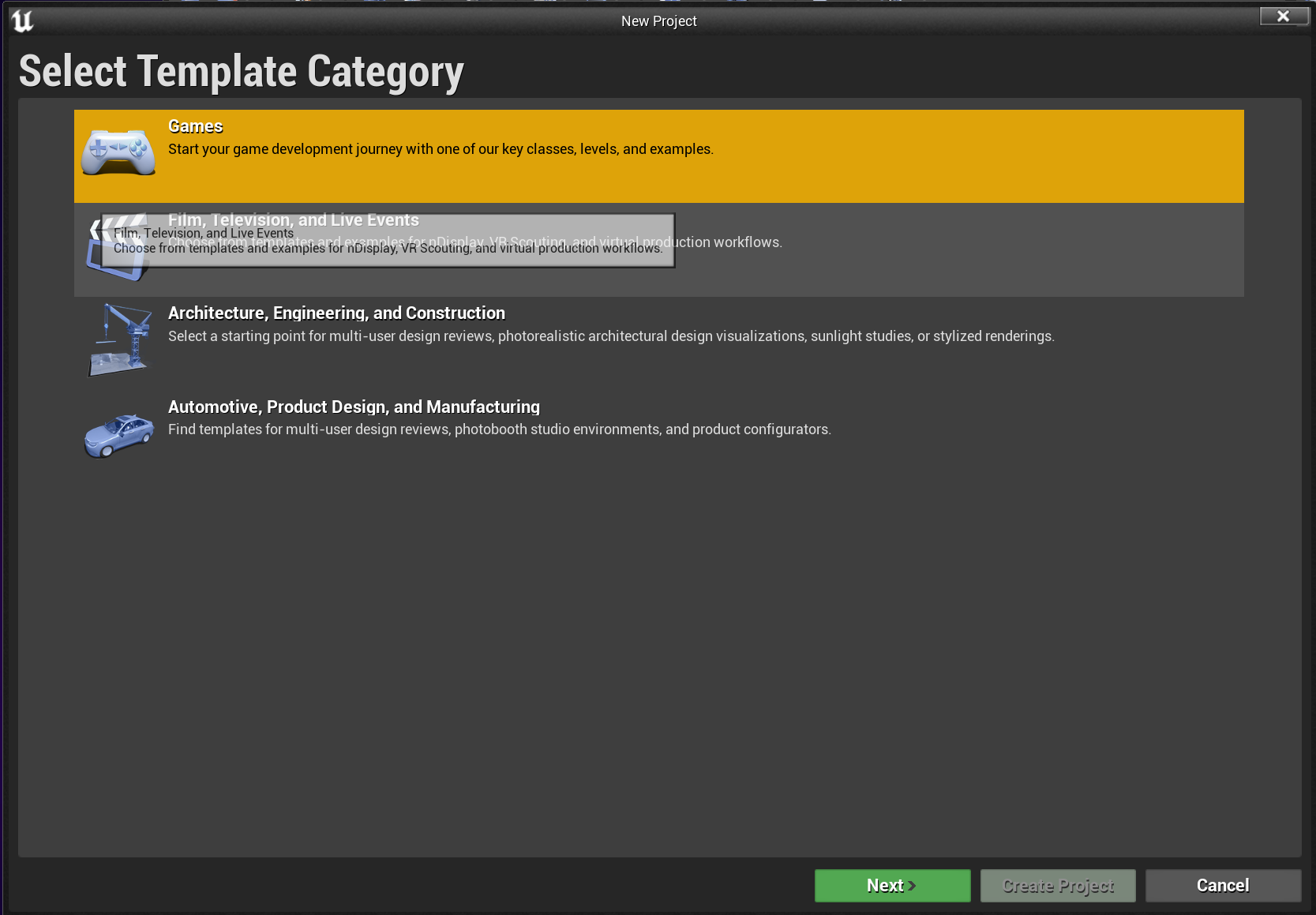The image size is (1316, 915).
Task: Click the Games gamepad icon
Action: pyautogui.click(x=118, y=151)
